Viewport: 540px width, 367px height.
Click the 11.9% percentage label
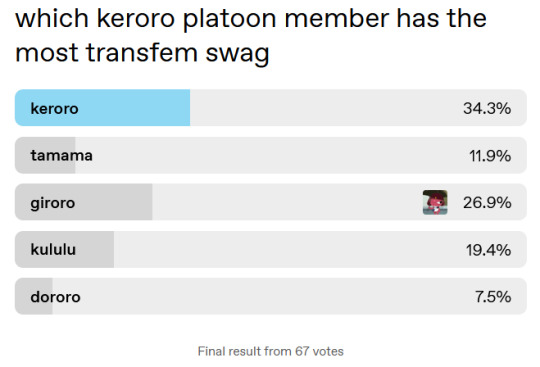click(490, 156)
